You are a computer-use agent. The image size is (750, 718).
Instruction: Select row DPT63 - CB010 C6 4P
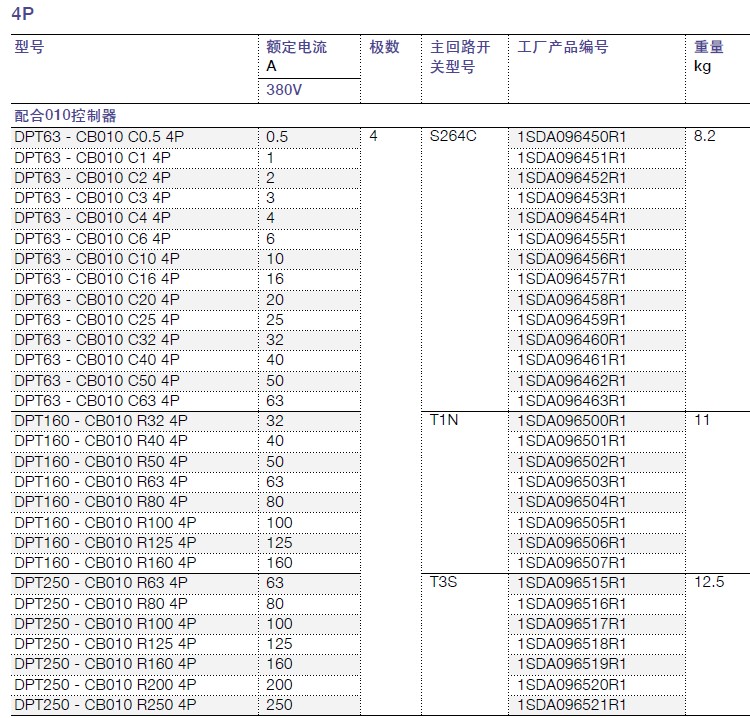(x=380, y=239)
